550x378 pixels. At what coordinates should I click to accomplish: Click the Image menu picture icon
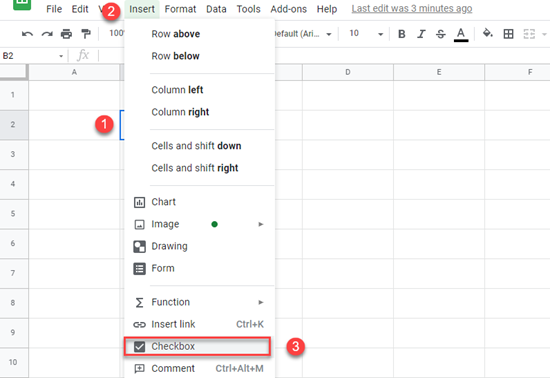coord(139,224)
